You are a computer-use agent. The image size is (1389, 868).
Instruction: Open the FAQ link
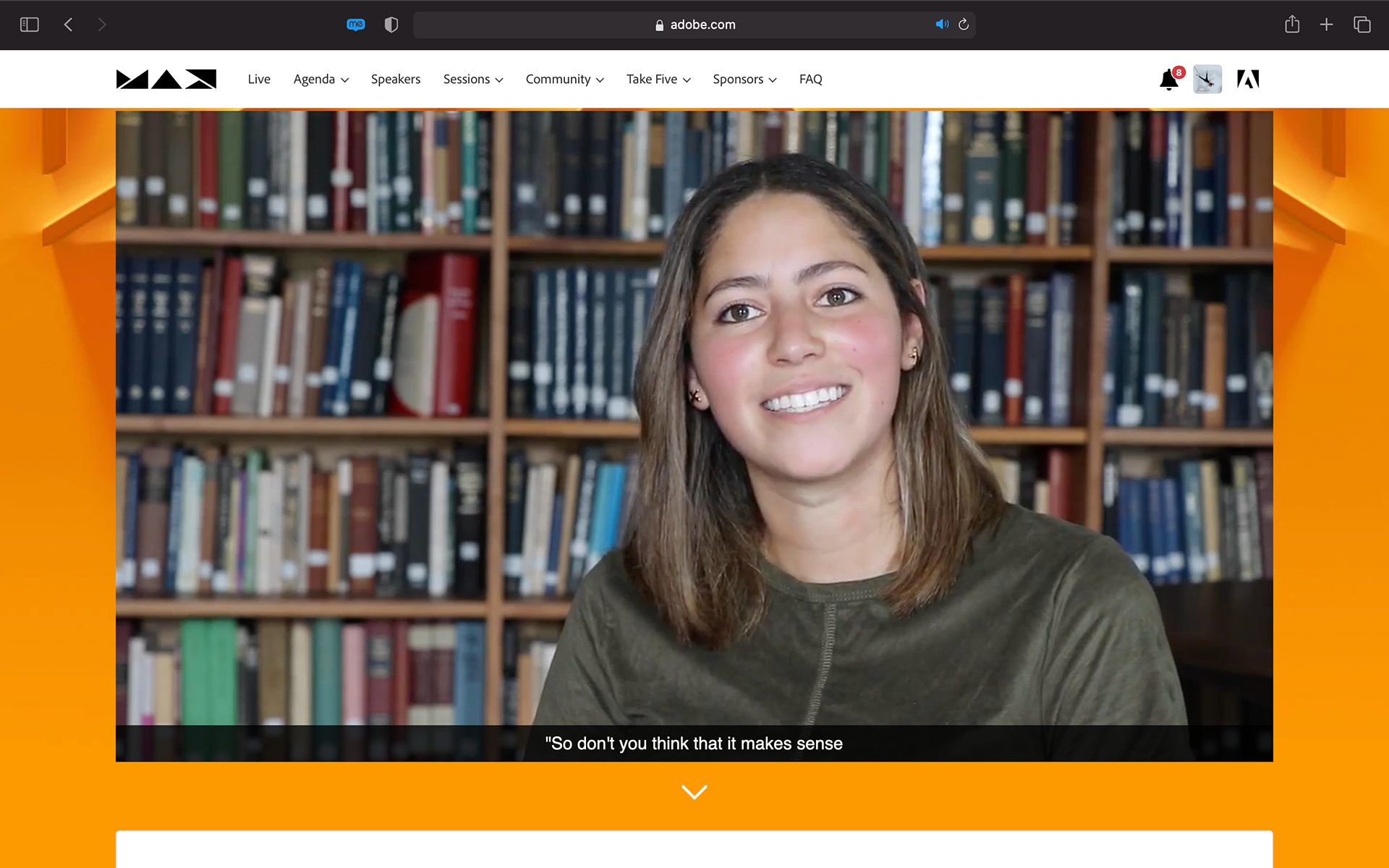[810, 80]
